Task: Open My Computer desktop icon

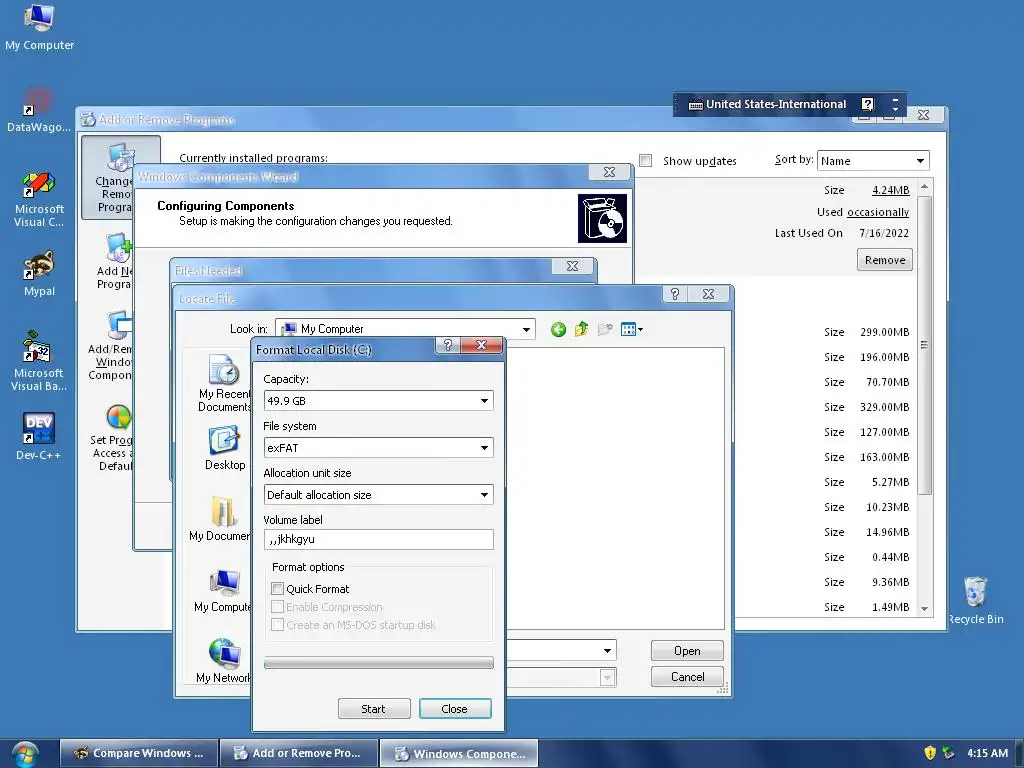Action: (x=39, y=27)
